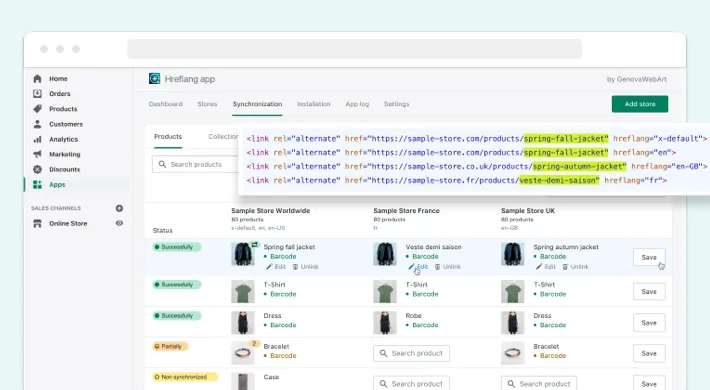The image size is (710, 390).
Task: Open Worldwide T-Shirt green thumbnail
Action: point(243,291)
